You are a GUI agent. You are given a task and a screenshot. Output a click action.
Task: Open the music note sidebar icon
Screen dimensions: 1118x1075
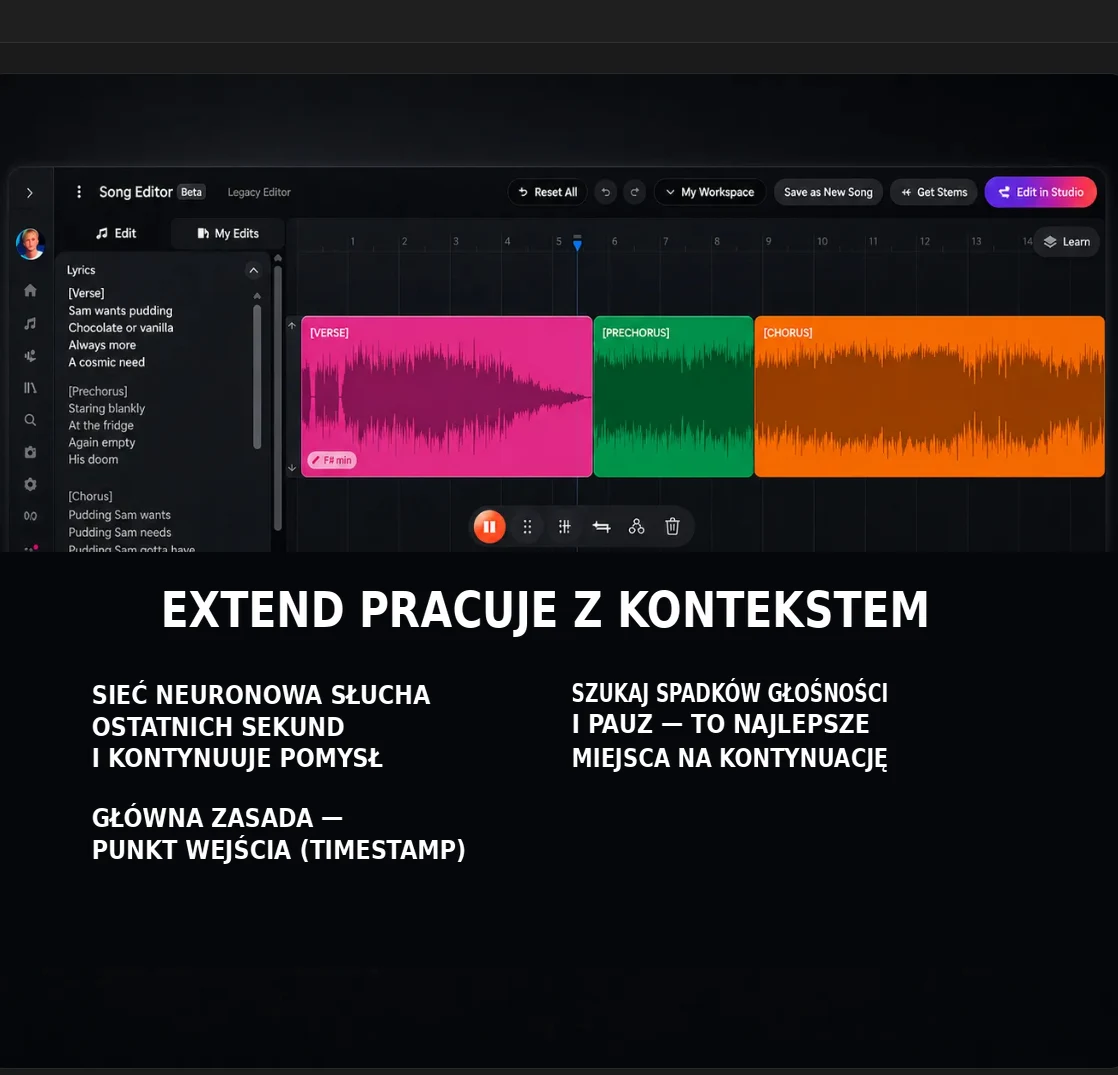[x=30, y=324]
